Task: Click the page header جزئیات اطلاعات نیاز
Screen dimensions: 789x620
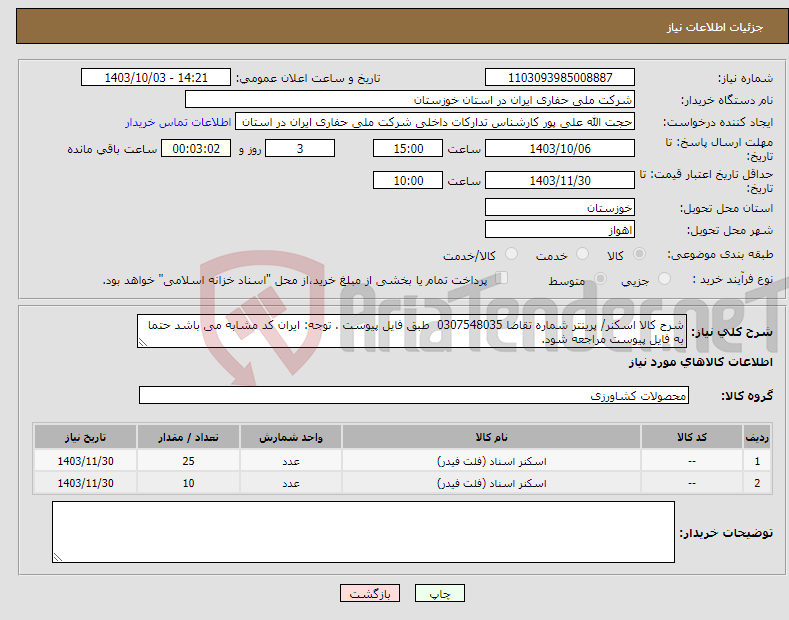Action: 715,27
